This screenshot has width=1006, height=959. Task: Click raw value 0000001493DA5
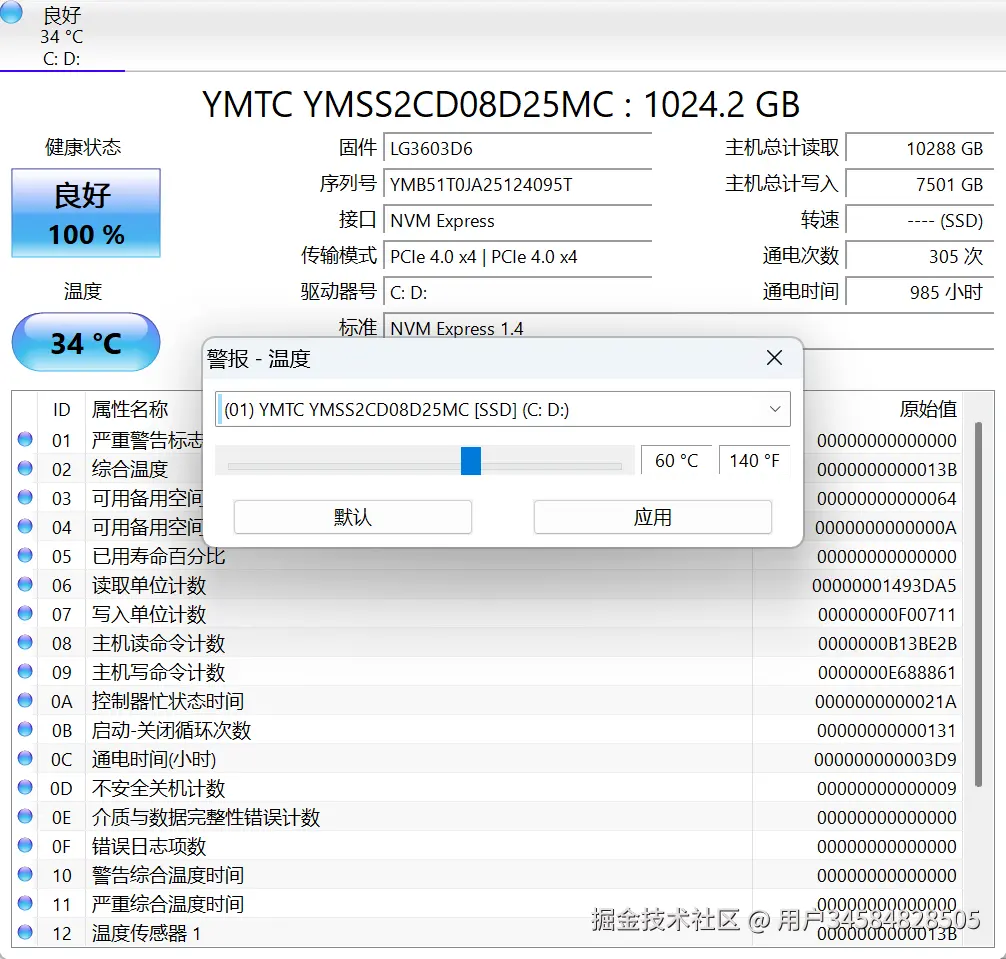[884, 585]
